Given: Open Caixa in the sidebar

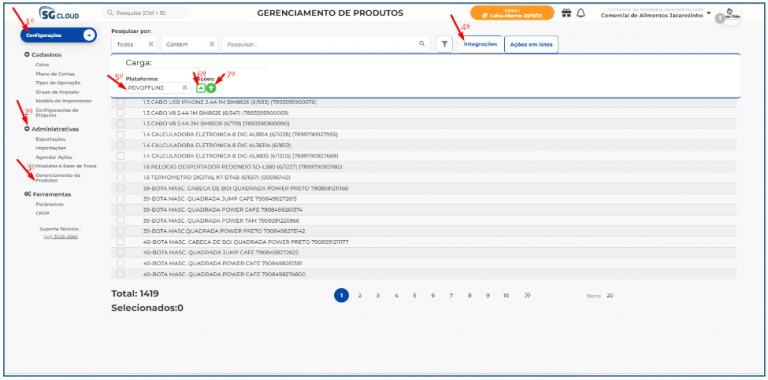Looking at the screenshot, I should 42,65.
